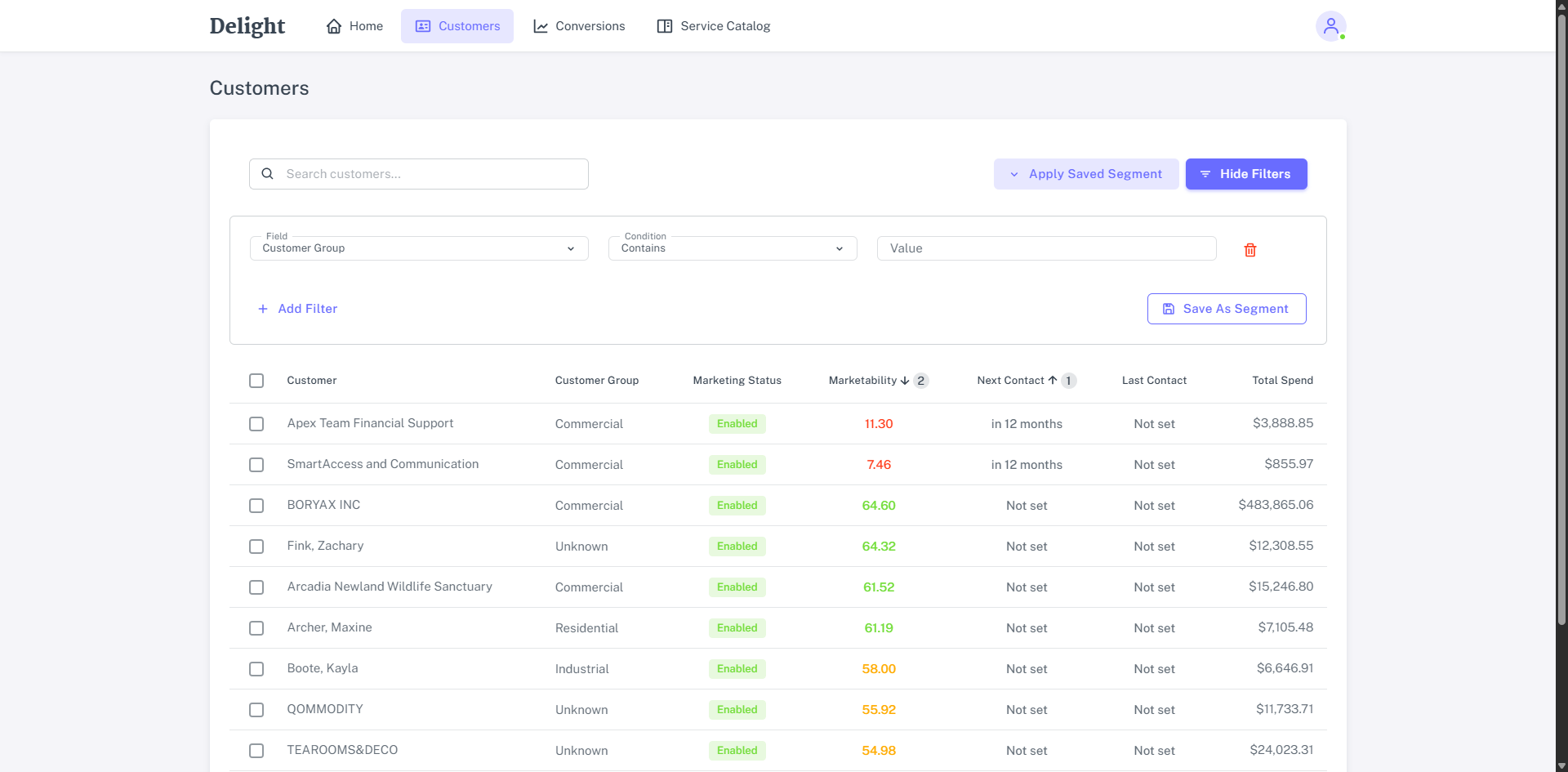Focus the filter Value input field
This screenshot has height=772, width=1568.
point(1045,248)
